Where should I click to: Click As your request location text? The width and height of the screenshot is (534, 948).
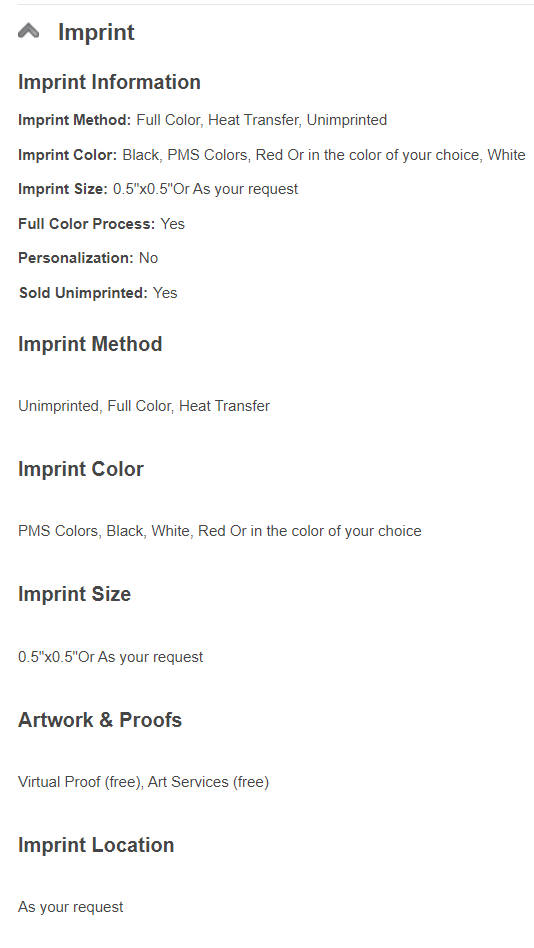71,907
